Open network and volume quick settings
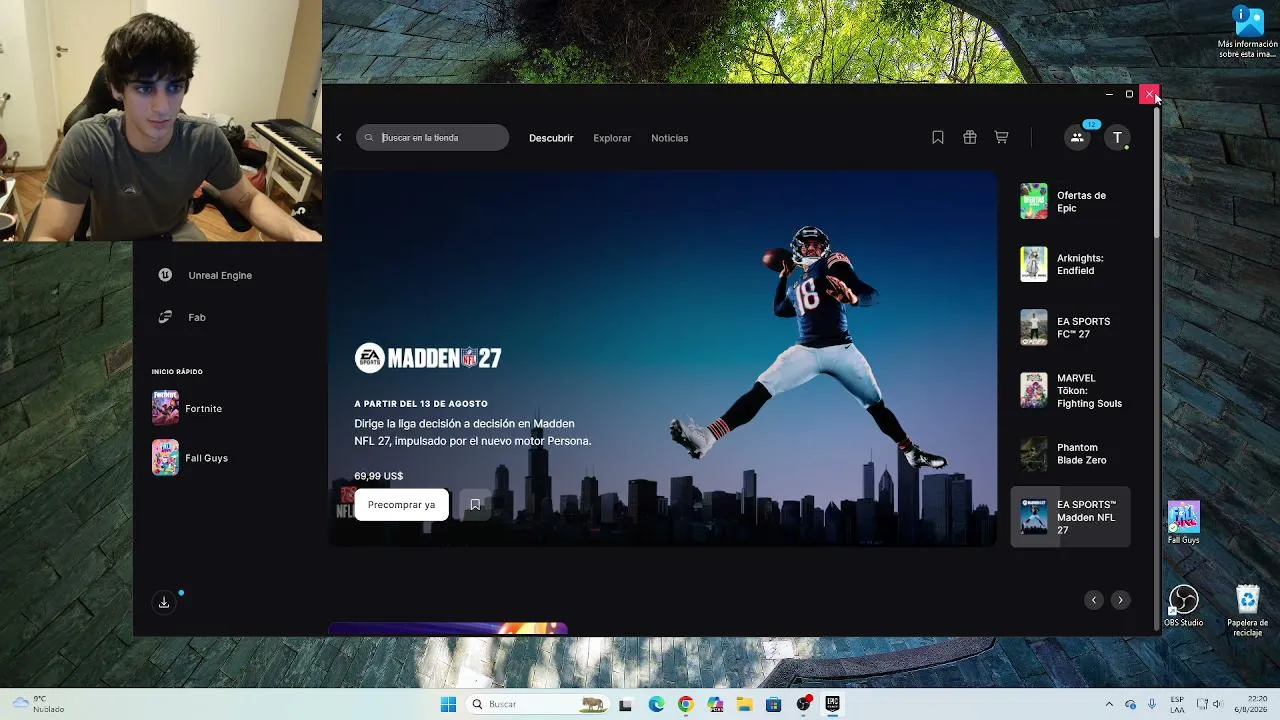 coord(1211,704)
